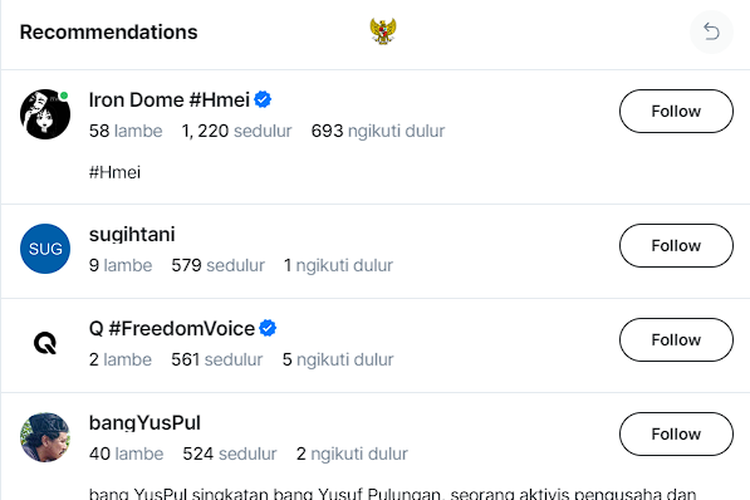Open bangYusPul's profile photo
Screen dimensions: 750x500
45,437
